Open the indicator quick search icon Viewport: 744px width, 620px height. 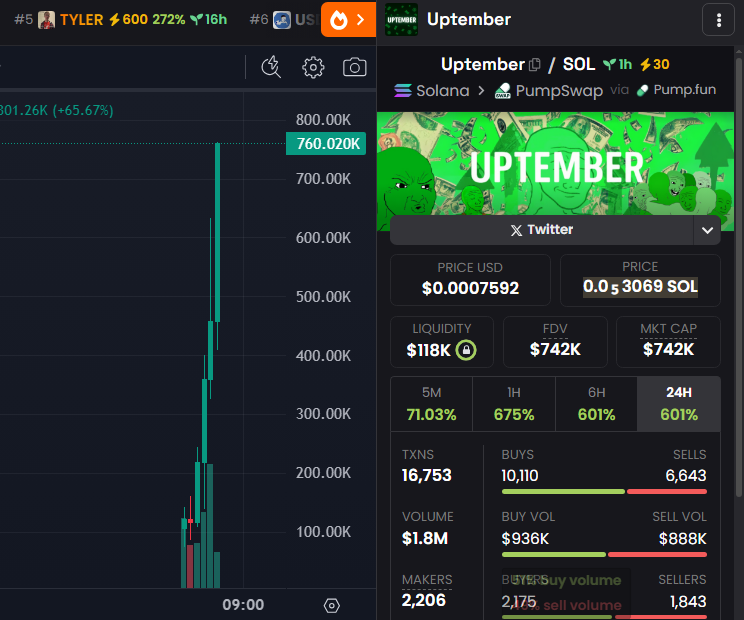(271, 67)
